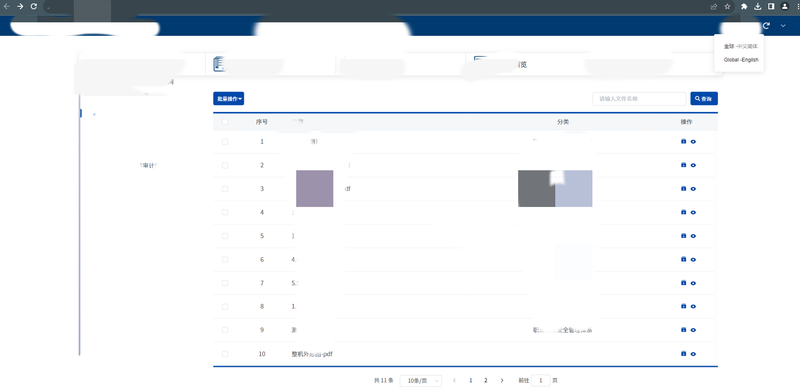Image resolution: width=800 pixels, height=392 pixels.
Task: Open the 批量操作 dropdown button
Action: click(x=229, y=99)
